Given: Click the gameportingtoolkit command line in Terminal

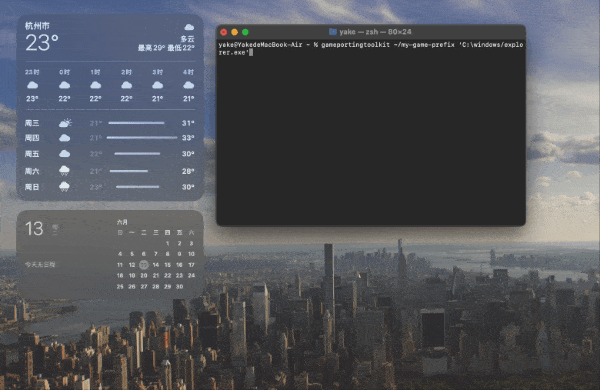Looking at the screenshot, I should [x=370, y=49].
